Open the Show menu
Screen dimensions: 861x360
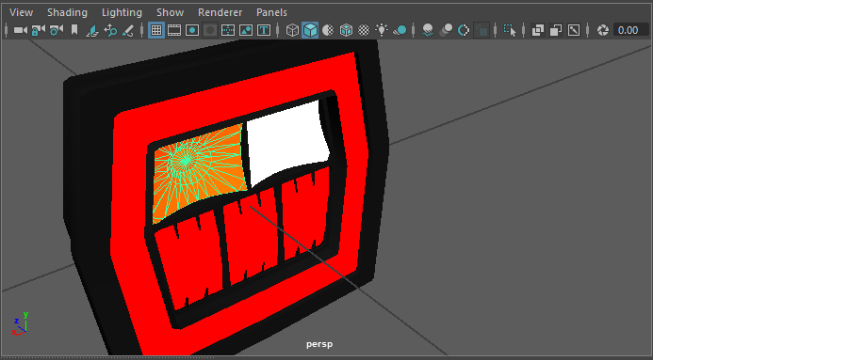(x=170, y=12)
